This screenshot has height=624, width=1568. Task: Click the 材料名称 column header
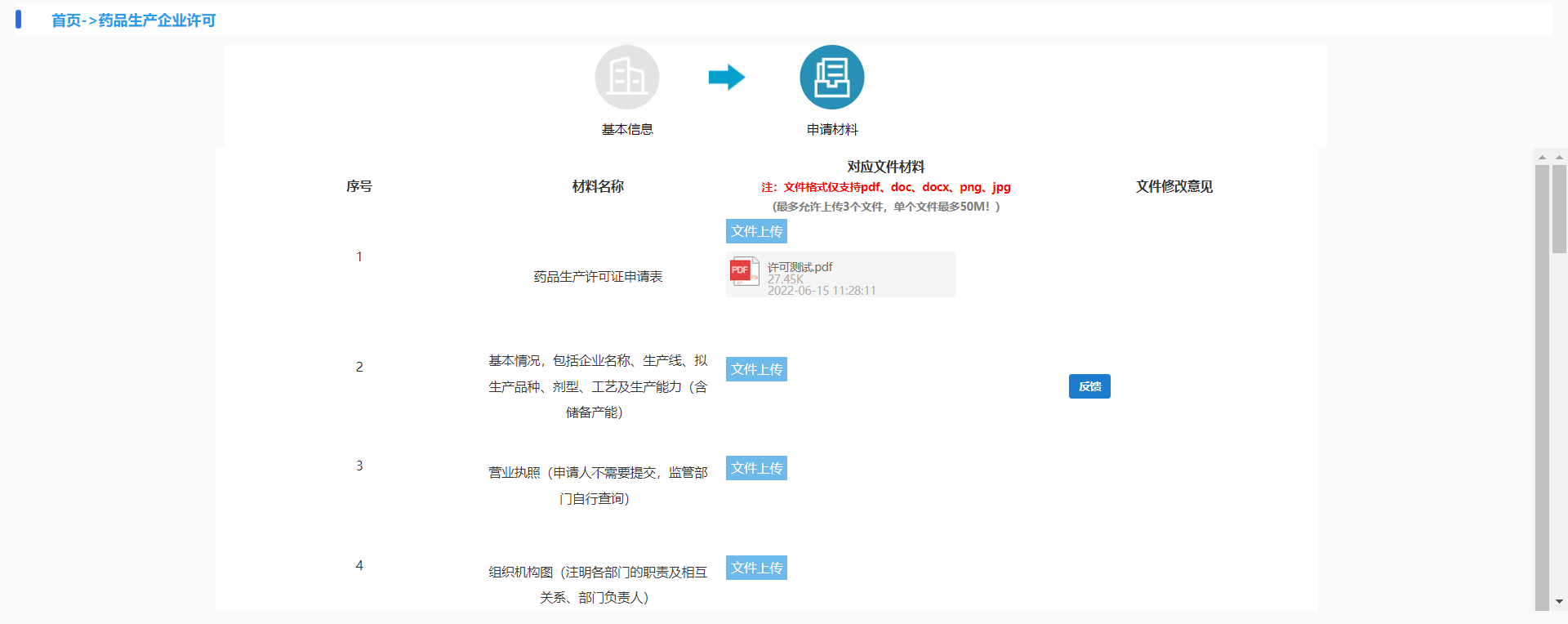[598, 186]
